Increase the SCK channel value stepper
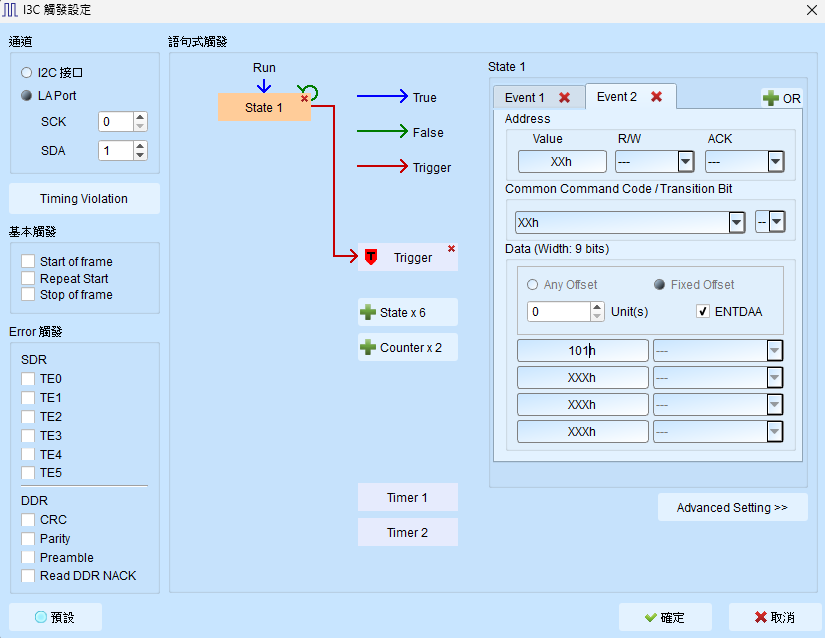Screen dimensions: 825x638 point(140,117)
